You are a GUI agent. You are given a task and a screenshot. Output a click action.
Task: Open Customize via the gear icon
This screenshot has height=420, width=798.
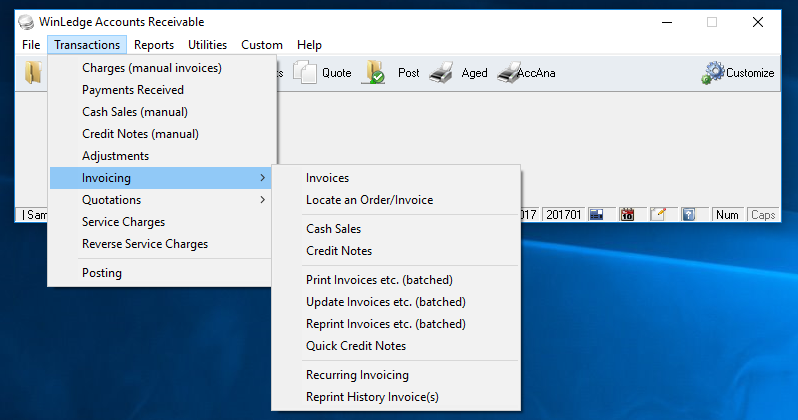click(713, 73)
